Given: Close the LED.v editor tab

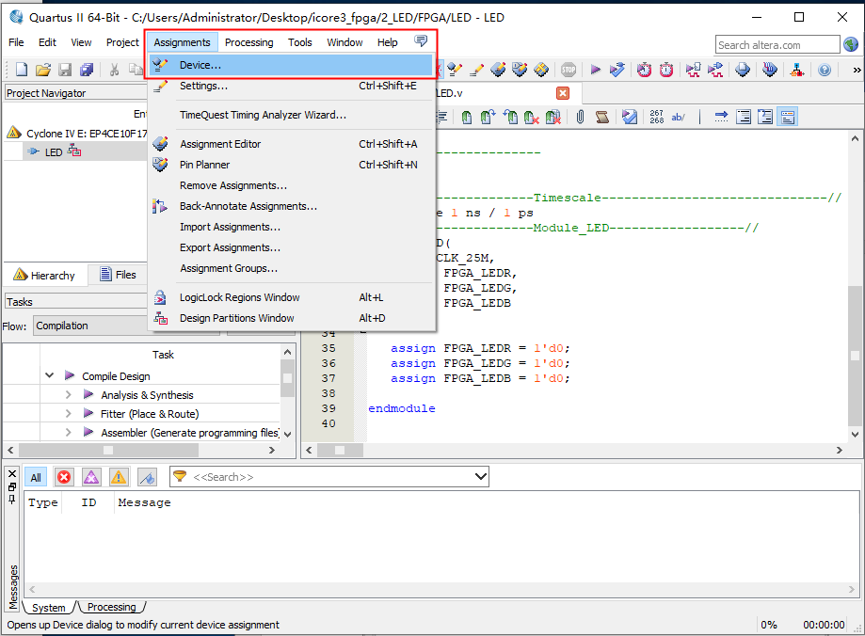Looking at the screenshot, I should coord(562,93).
